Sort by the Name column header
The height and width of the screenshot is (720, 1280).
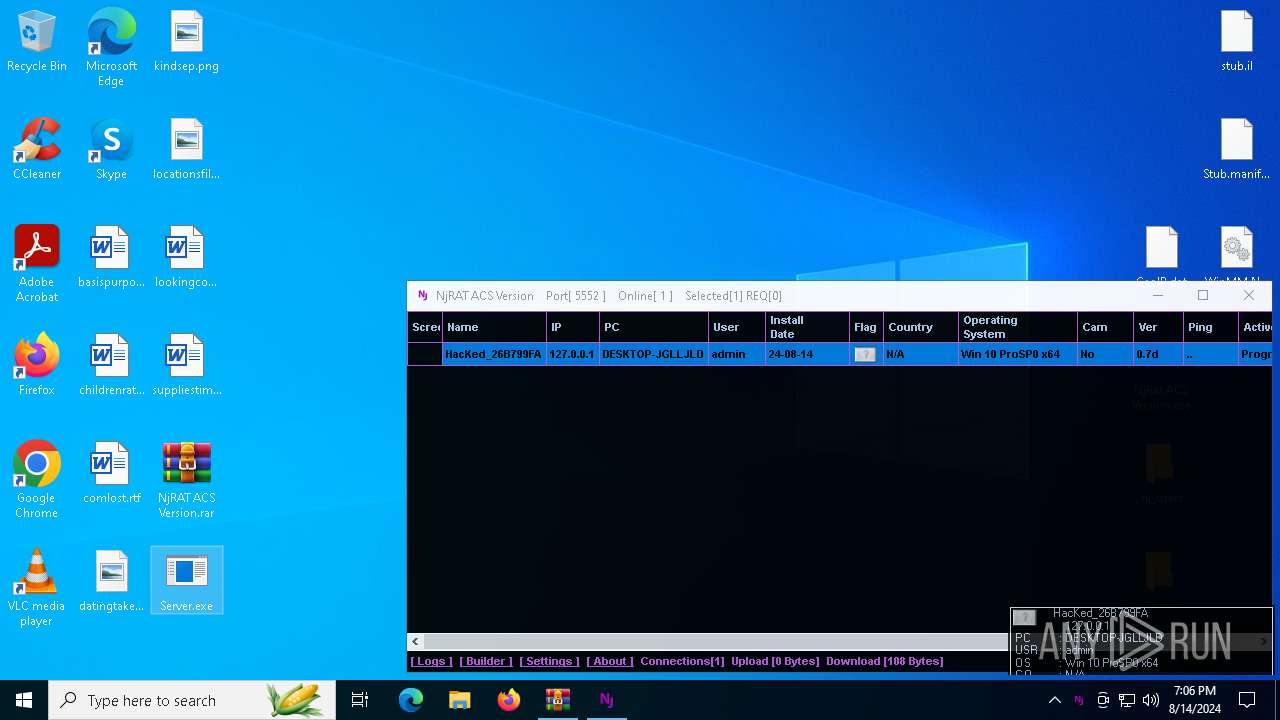(494, 327)
